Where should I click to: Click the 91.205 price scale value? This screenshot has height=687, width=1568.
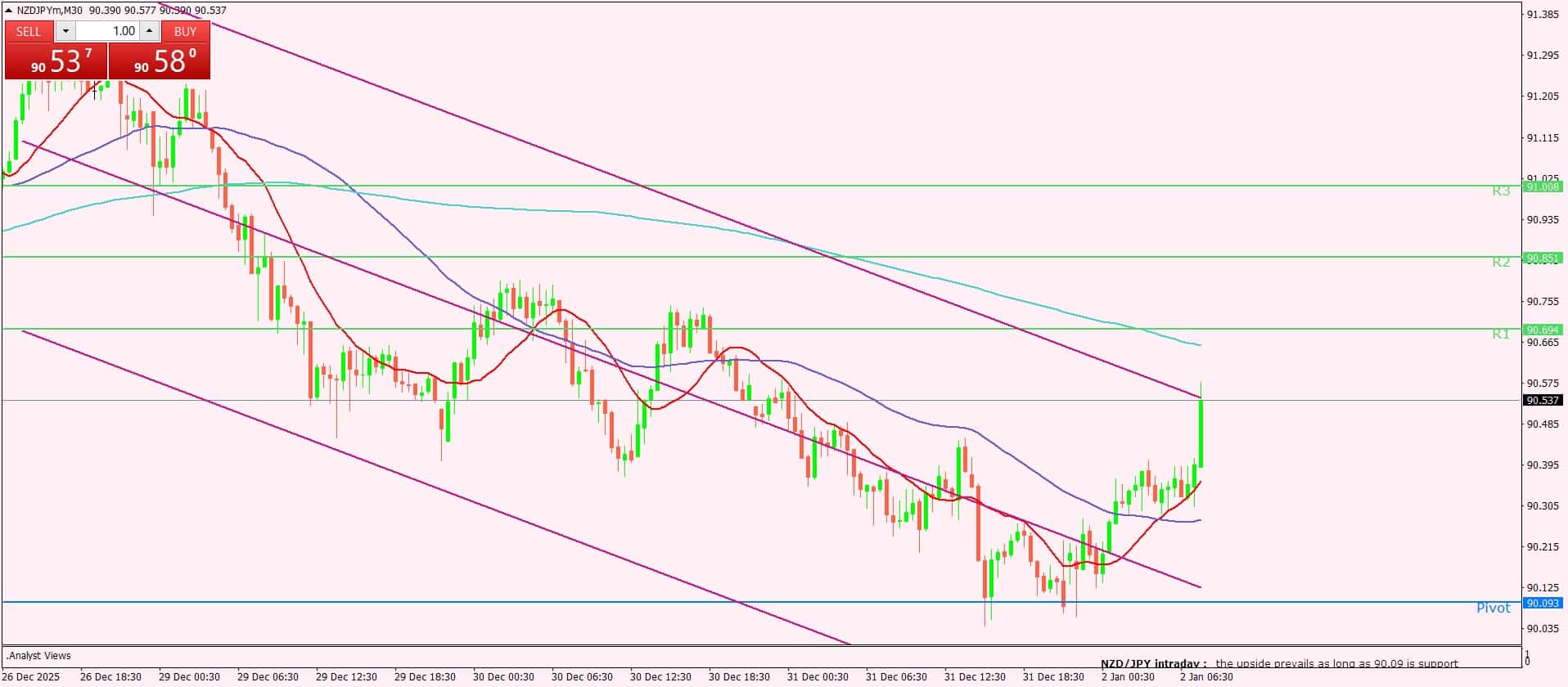coord(1543,97)
